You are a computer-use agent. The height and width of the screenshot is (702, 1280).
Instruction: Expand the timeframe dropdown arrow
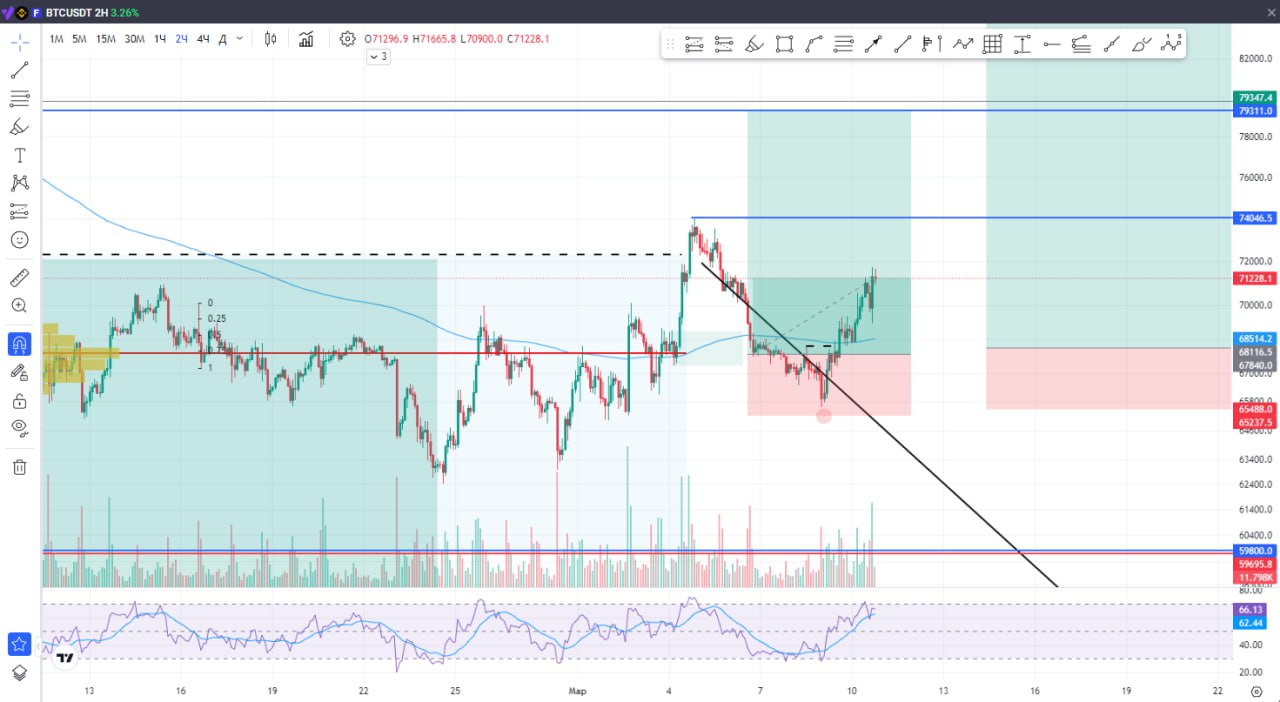click(240, 39)
